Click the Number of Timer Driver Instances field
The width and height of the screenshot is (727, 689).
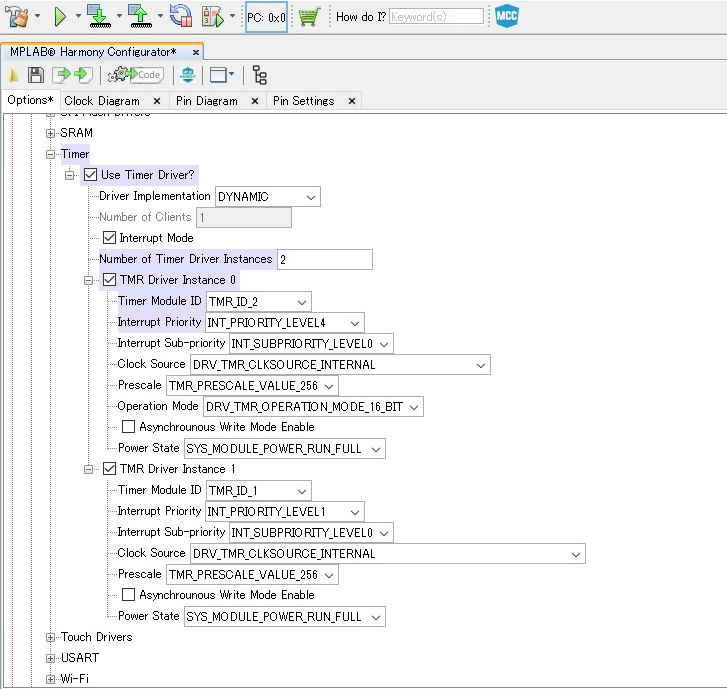tap(325, 259)
